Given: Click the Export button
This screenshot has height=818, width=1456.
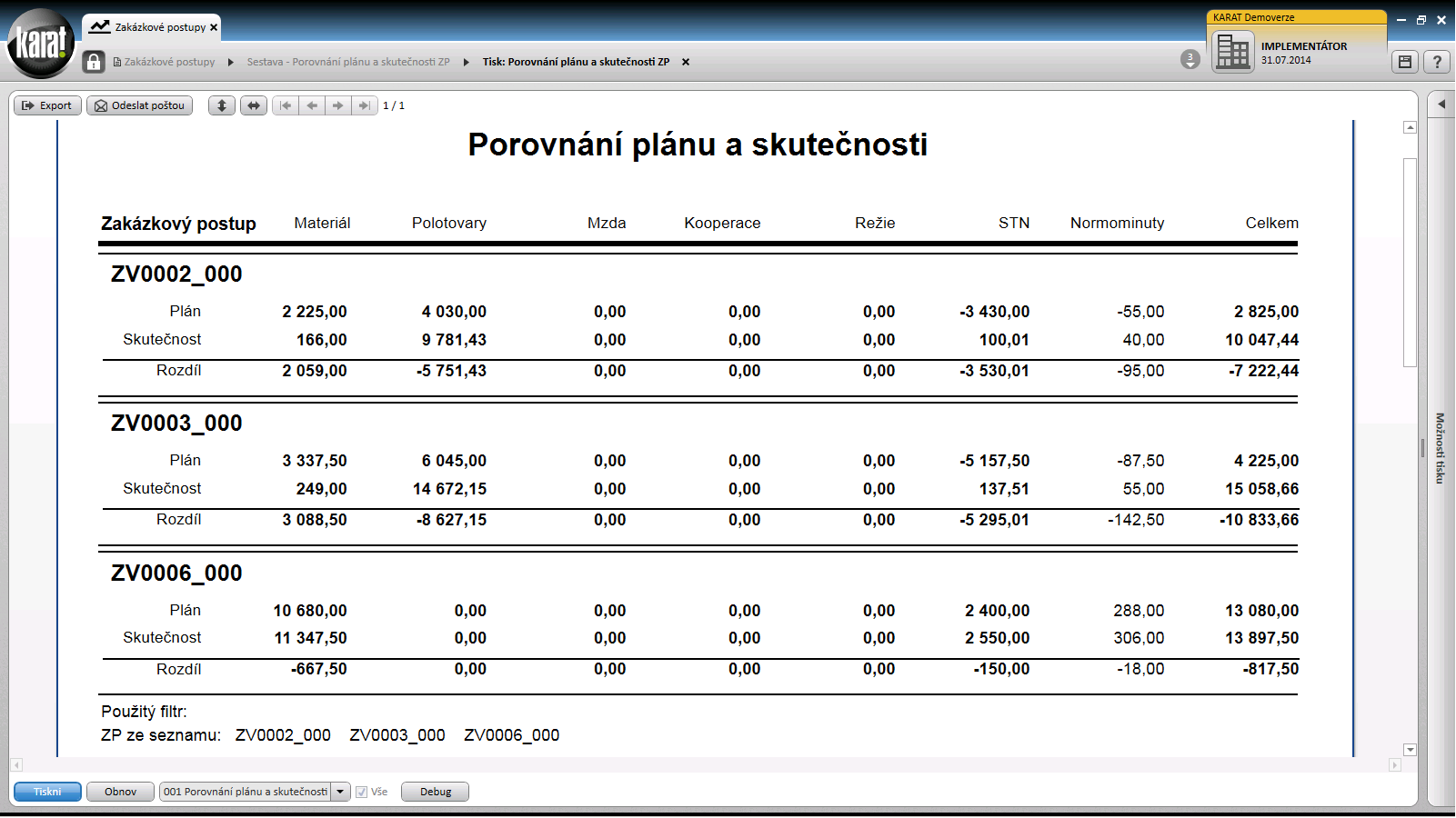Looking at the screenshot, I should (47, 105).
